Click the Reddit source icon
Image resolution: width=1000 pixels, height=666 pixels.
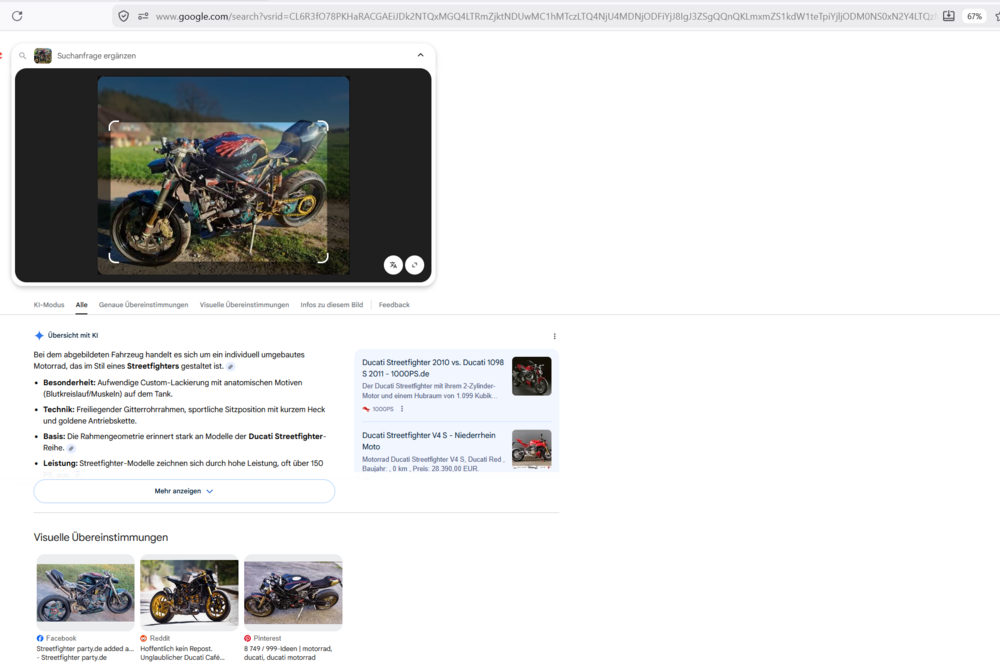pyautogui.click(x=143, y=638)
